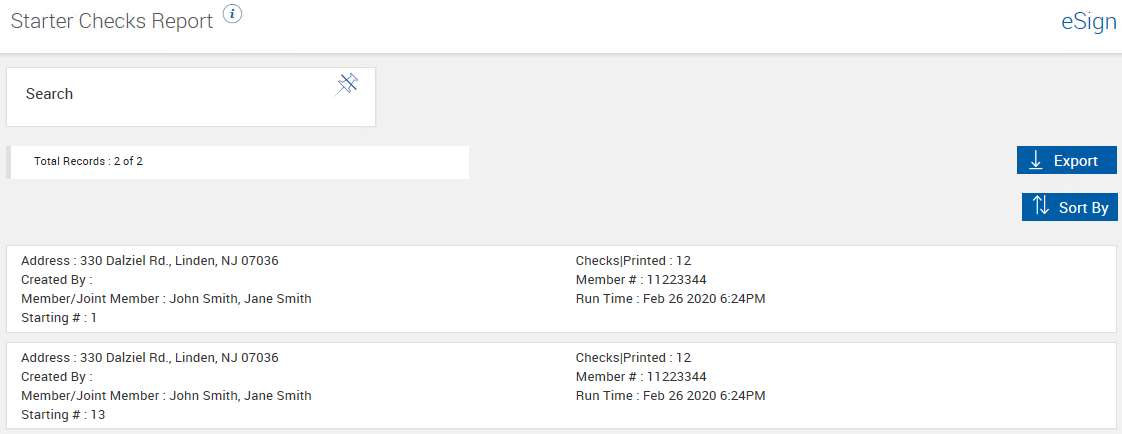Open the Sort By options

pos(1070,207)
